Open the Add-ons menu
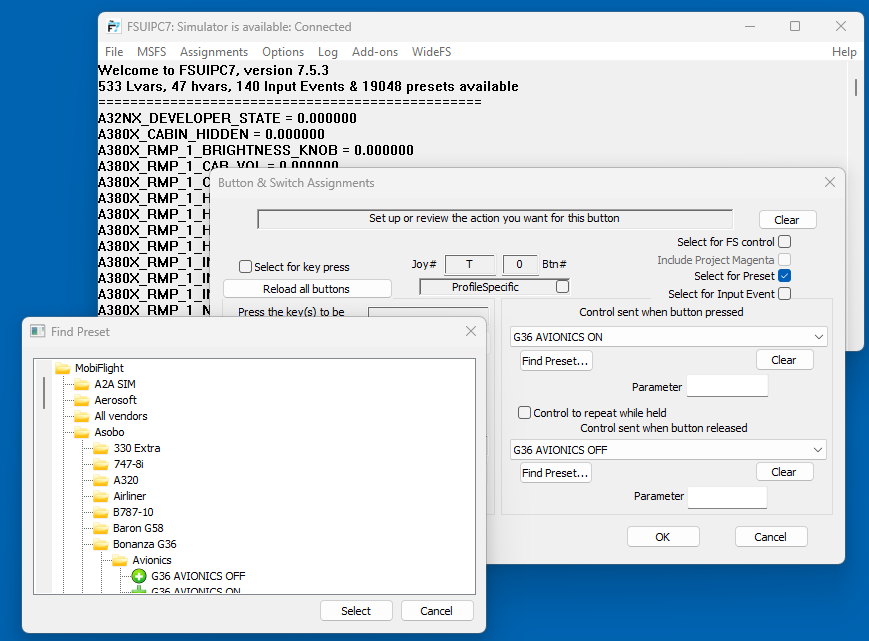 pos(375,52)
